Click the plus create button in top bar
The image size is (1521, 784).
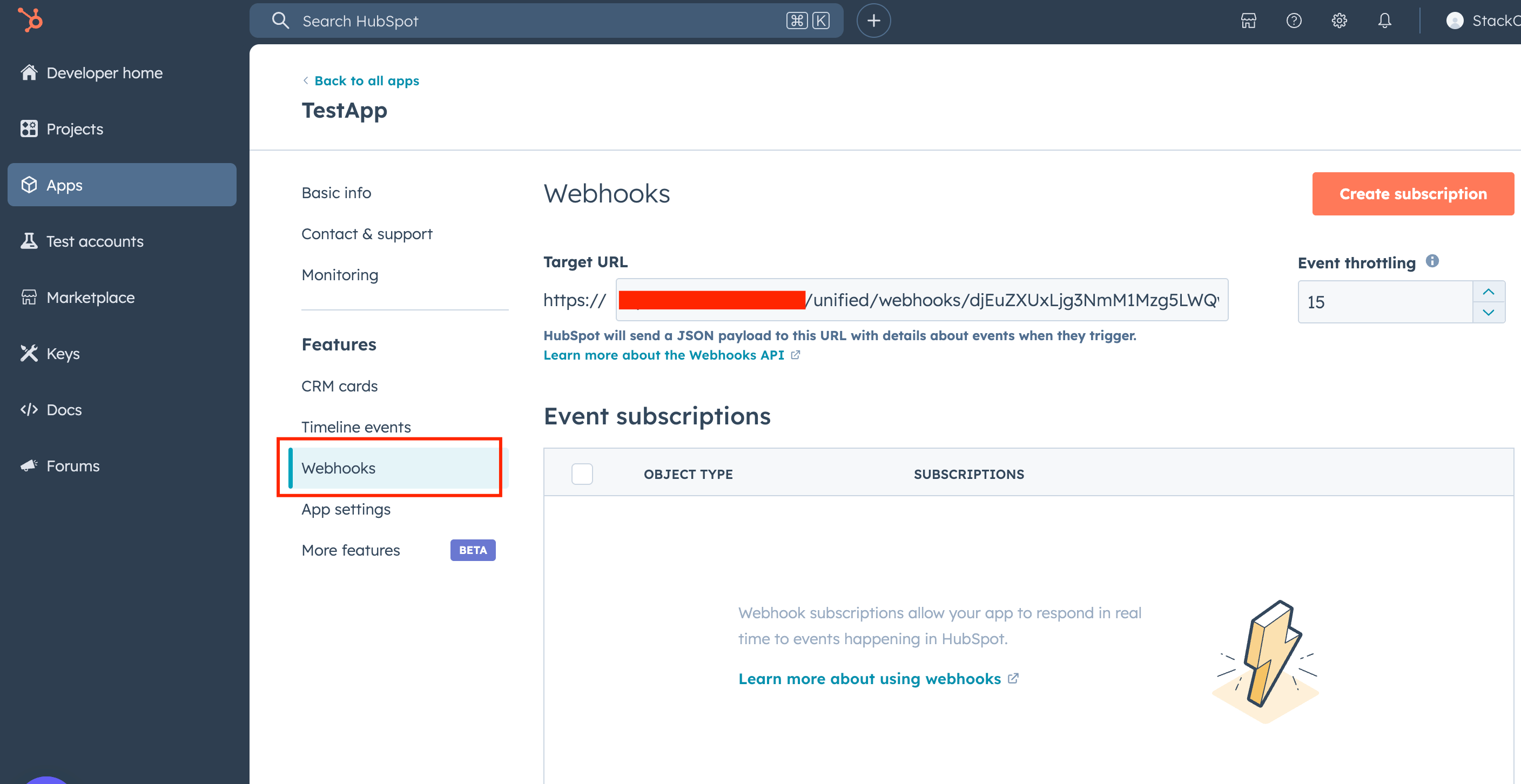tap(873, 21)
